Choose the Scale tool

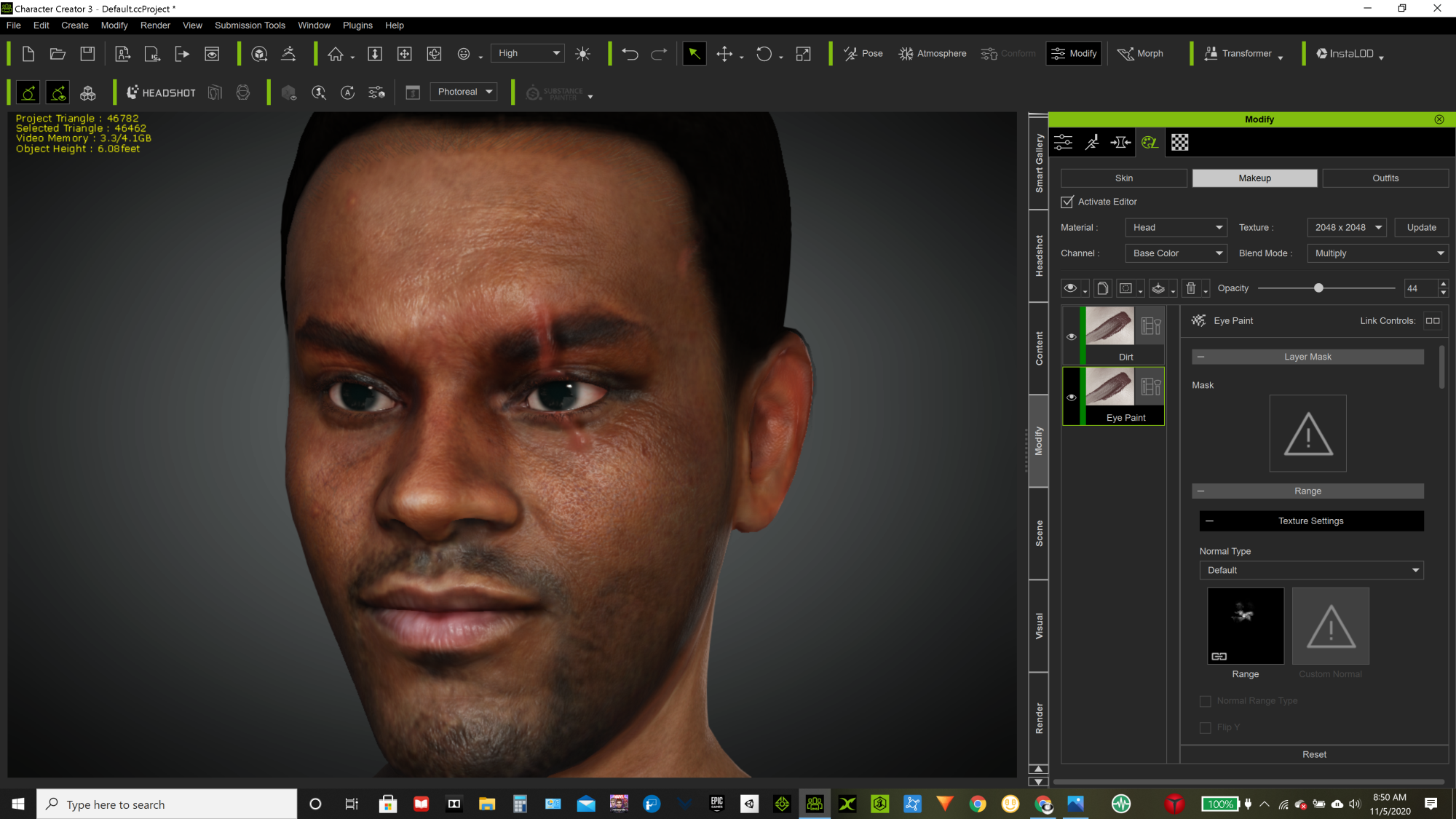coord(803,54)
